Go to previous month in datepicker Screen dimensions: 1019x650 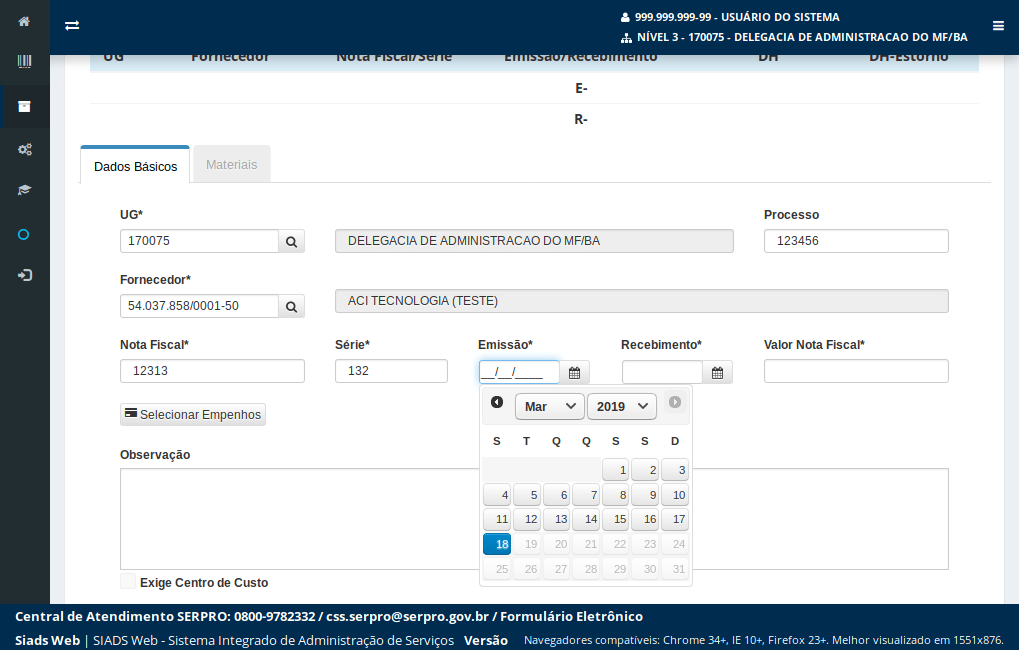click(x=497, y=402)
